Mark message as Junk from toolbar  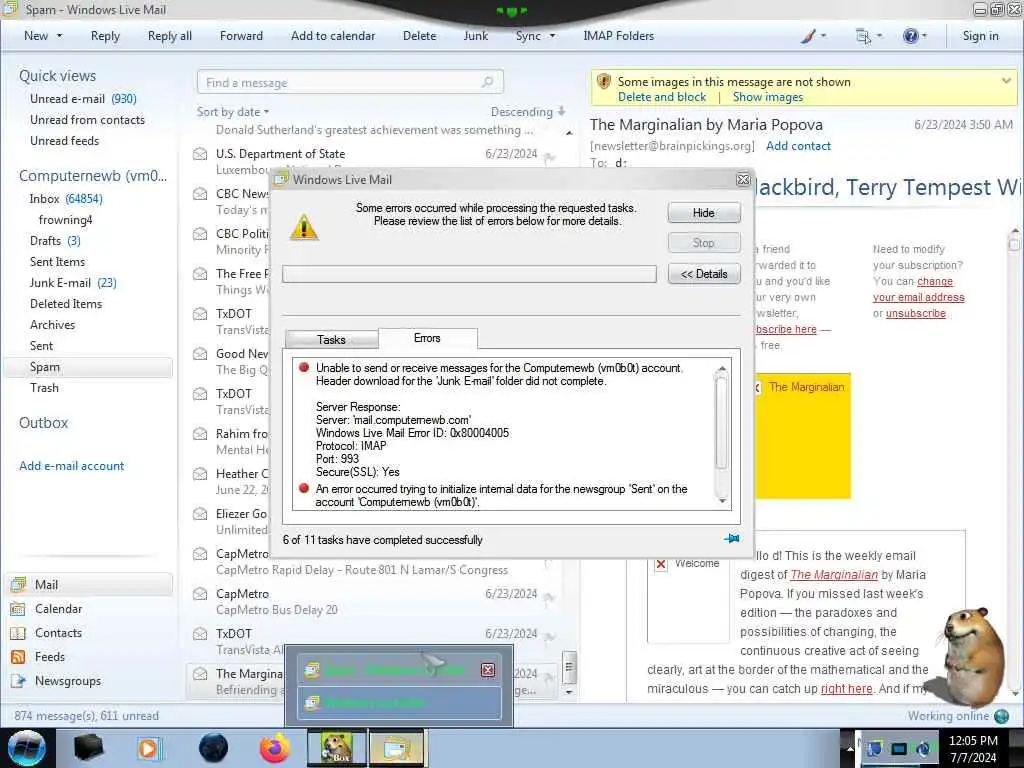pyautogui.click(x=475, y=36)
